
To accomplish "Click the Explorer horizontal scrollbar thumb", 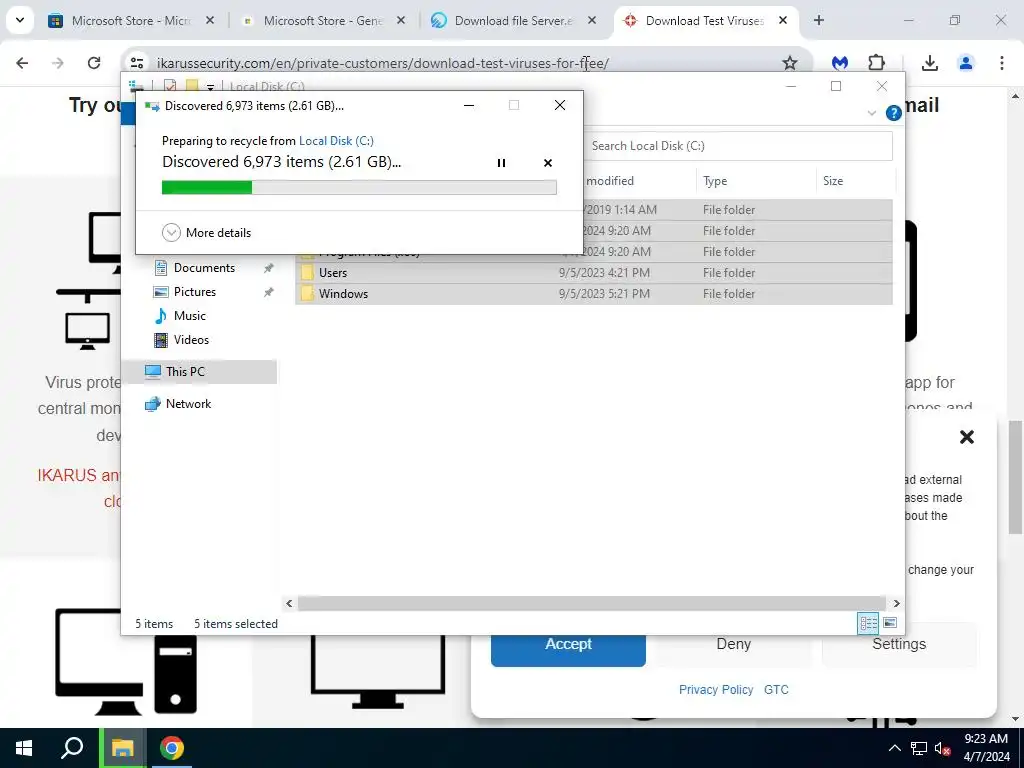I will [x=591, y=603].
